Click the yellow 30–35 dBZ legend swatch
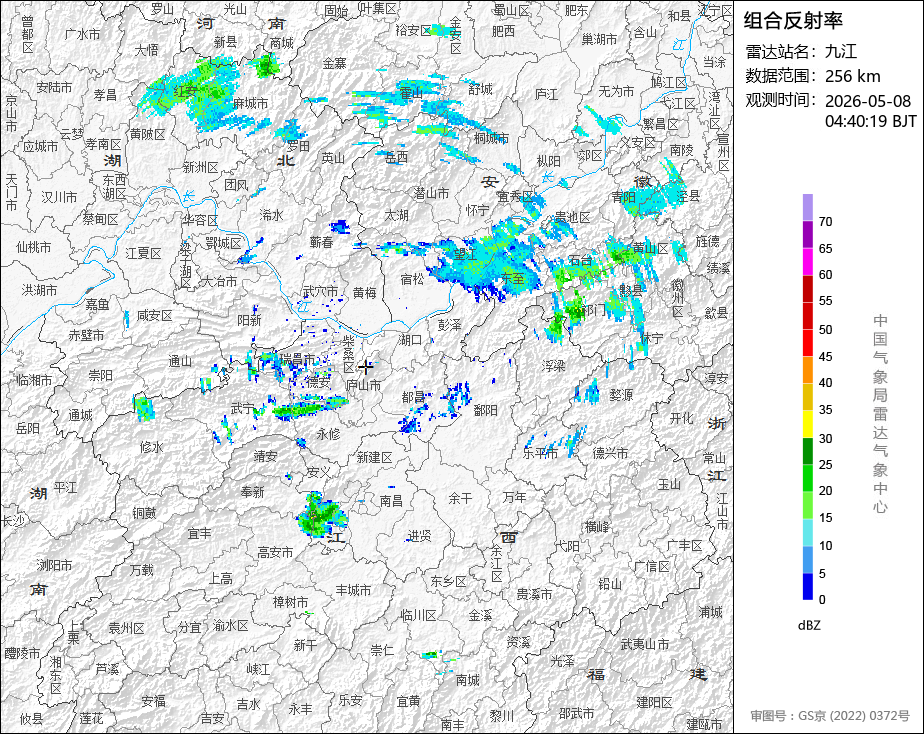The width and height of the screenshot is (924, 734). 807,424
